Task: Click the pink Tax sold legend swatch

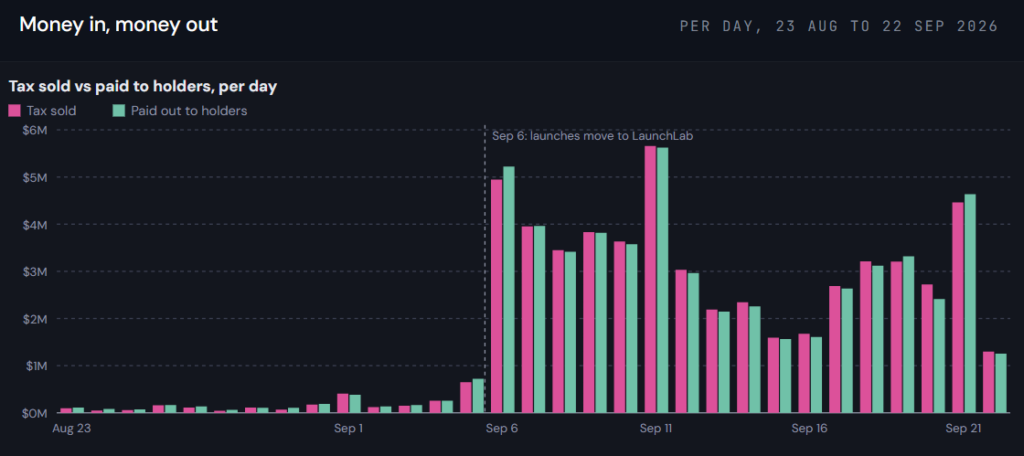Action: pos(14,110)
